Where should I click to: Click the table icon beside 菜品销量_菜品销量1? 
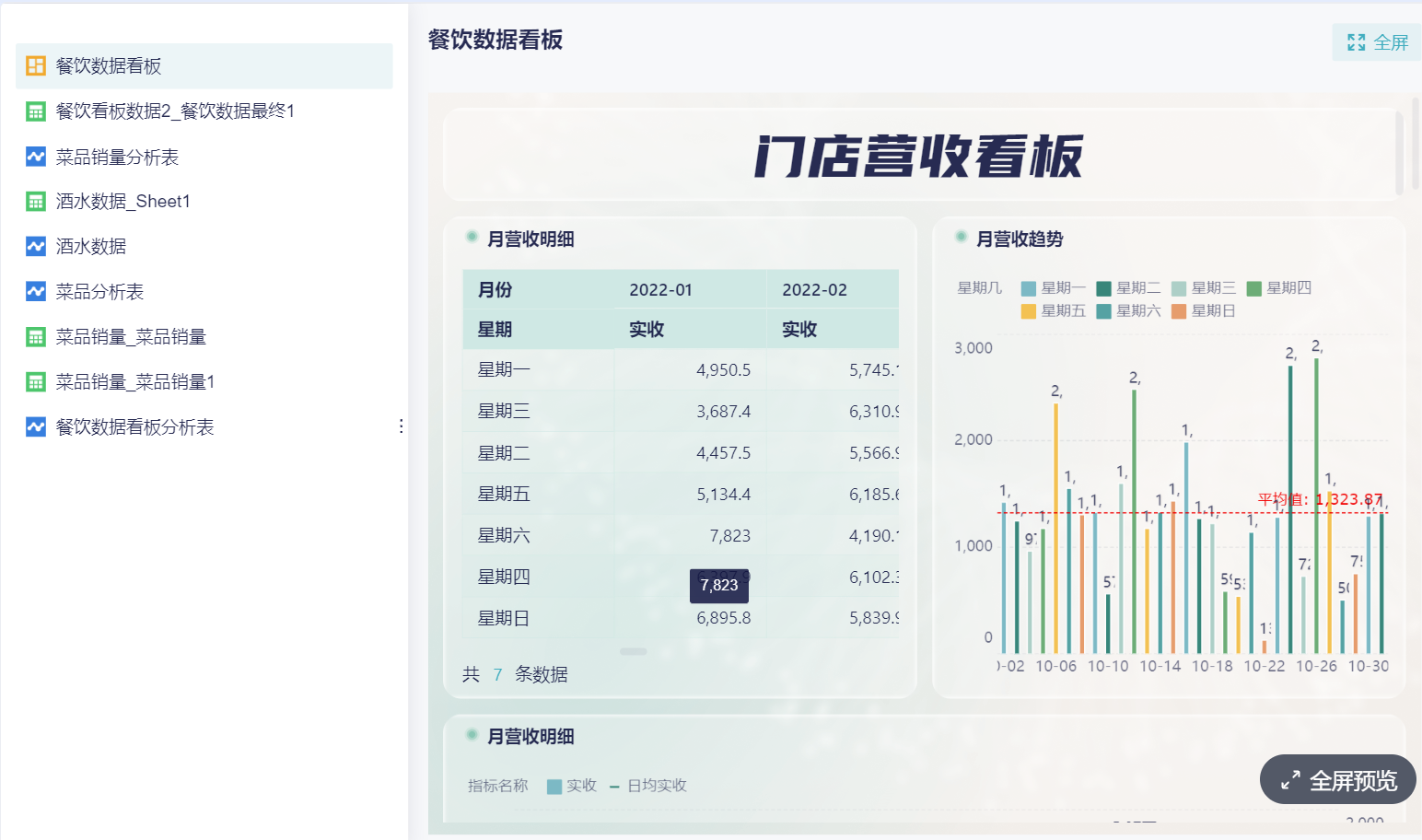pyautogui.click(x=36, y=381)
